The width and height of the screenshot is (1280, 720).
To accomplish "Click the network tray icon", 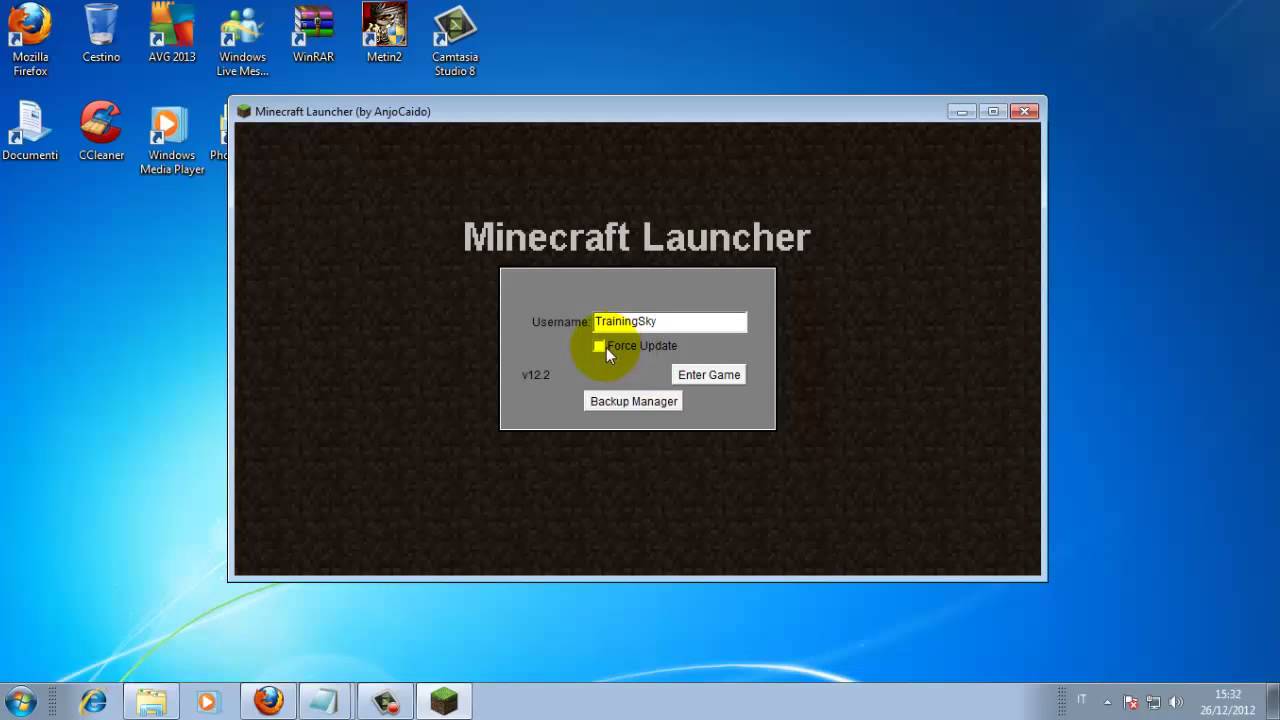I will (1153, 702).
